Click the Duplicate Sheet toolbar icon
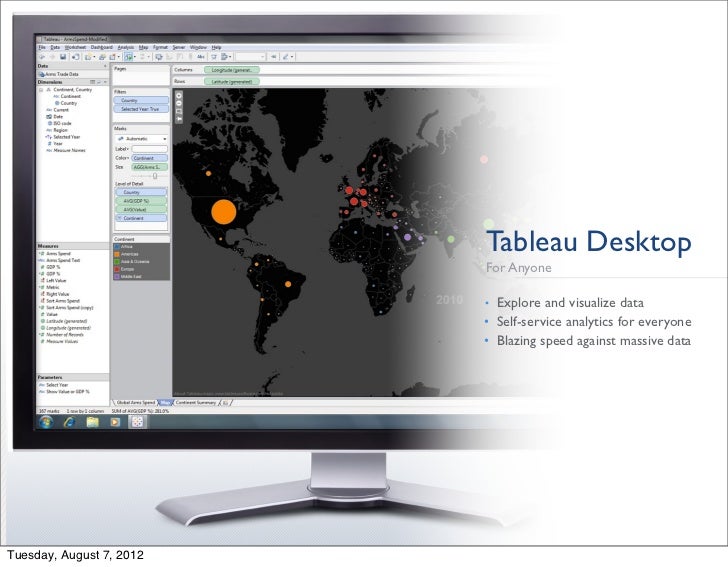728x567 pixels. (x=102, y=57)
